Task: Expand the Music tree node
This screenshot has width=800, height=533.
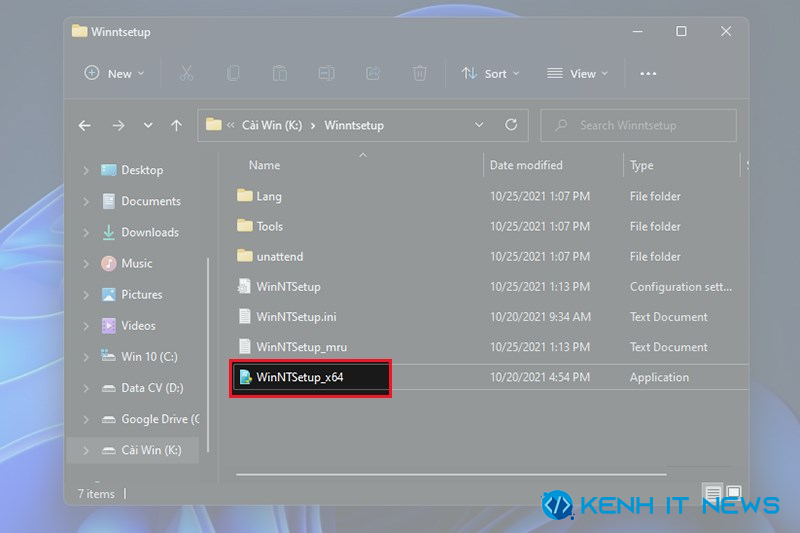Action: pyautogui.click(x=86, y=264)
